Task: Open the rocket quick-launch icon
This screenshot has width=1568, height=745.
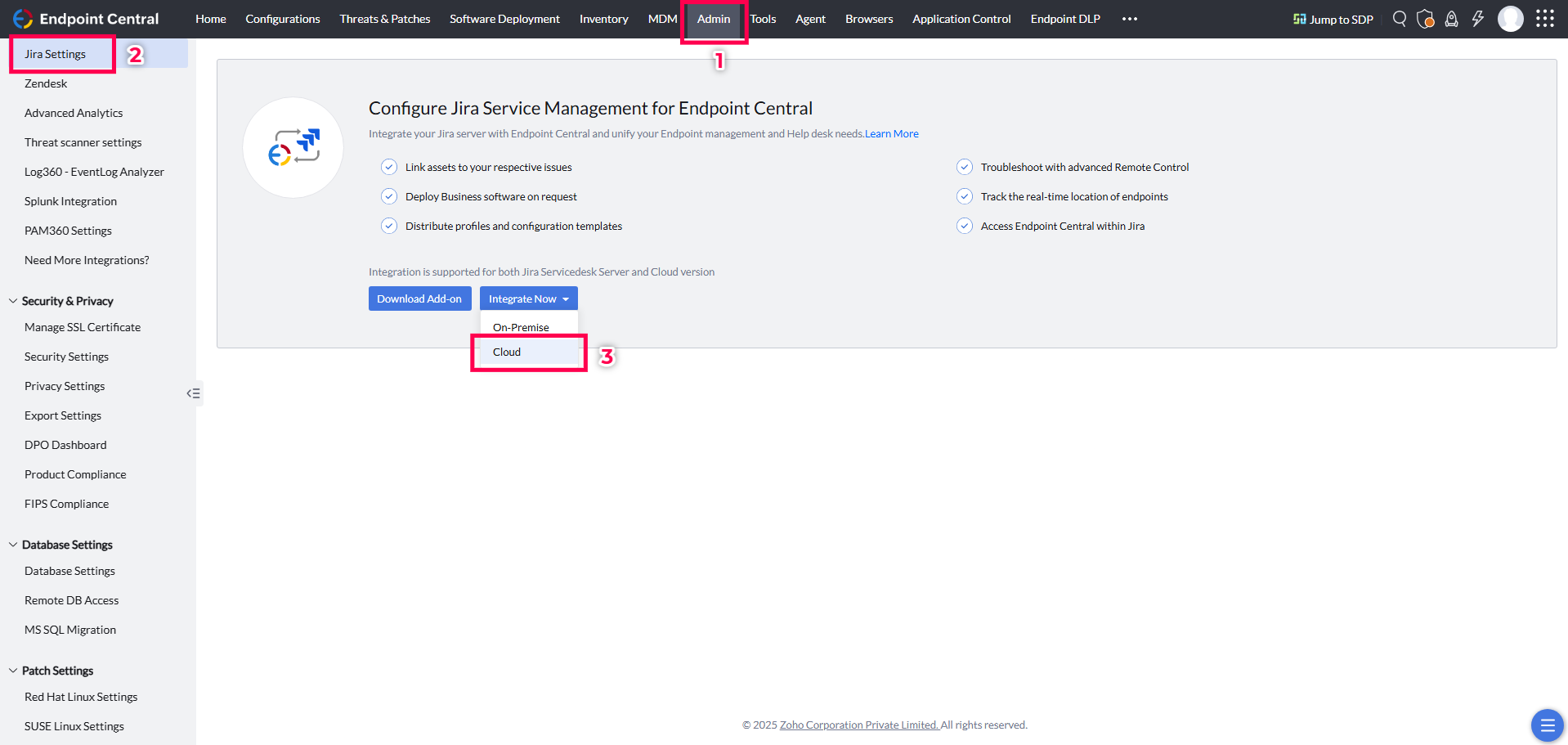Action: (1452, 19)
